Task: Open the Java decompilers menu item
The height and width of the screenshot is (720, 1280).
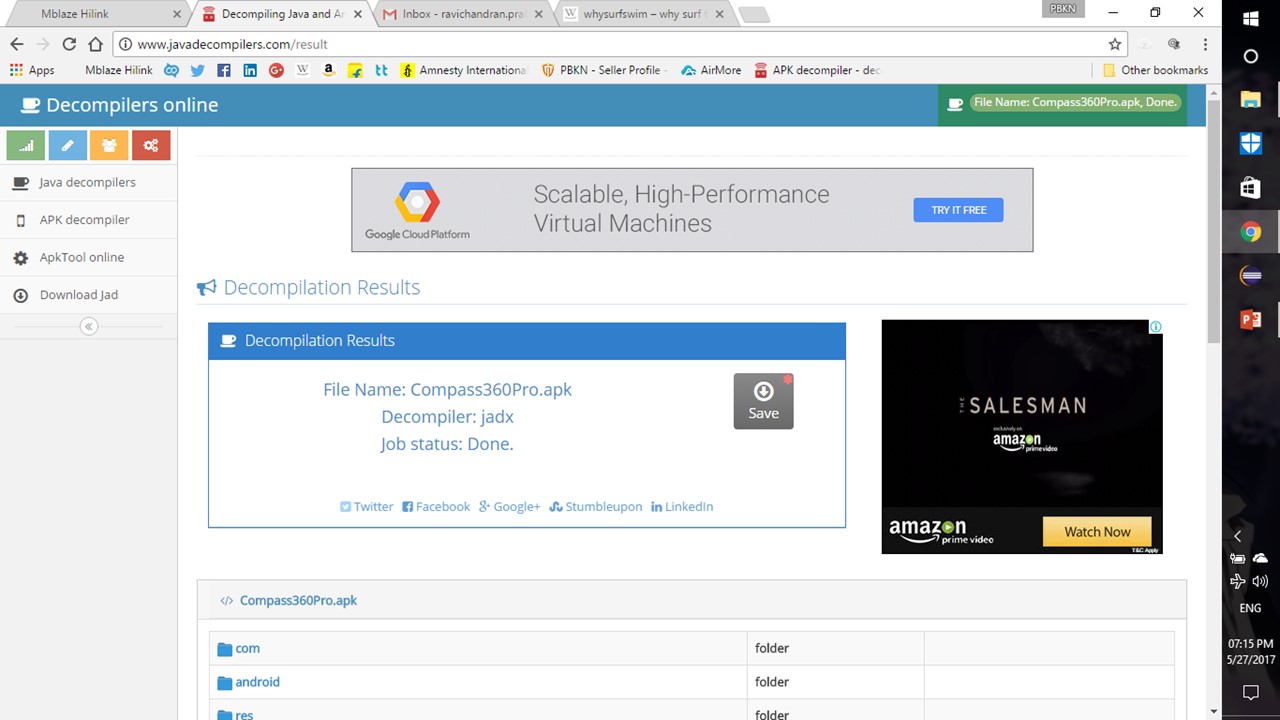Action: pos(87,182)
